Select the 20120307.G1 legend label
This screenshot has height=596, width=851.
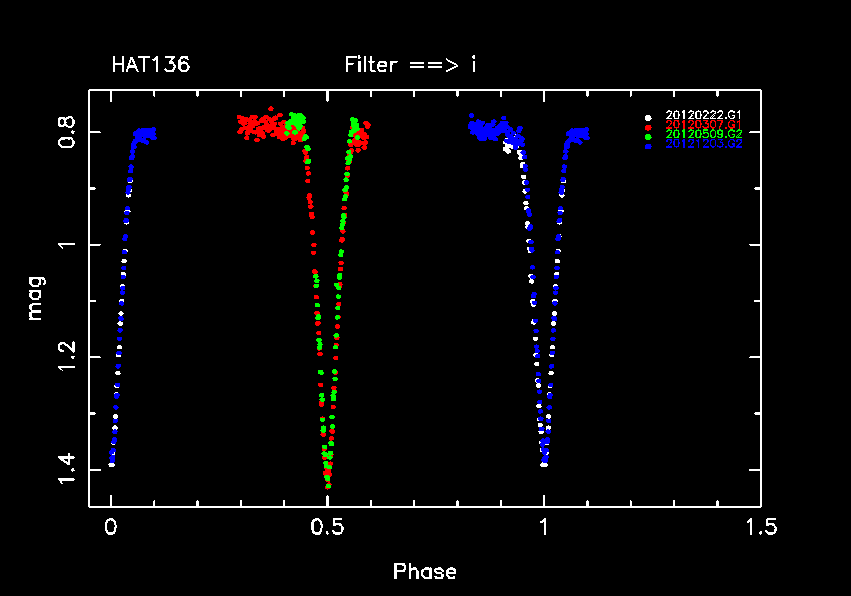tap(704, 125)
